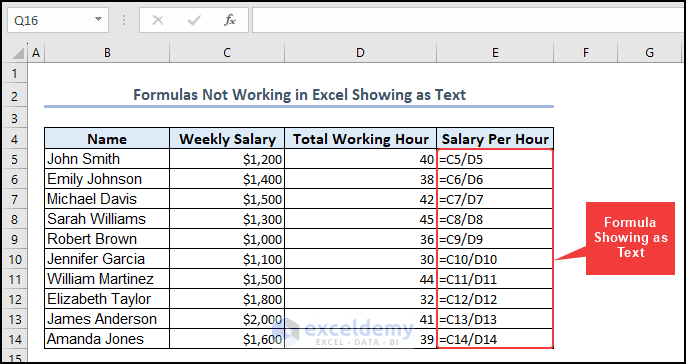Select the cell 'John Smith'
This screenshot has height=364, width=686.
(x=107, y=159)
